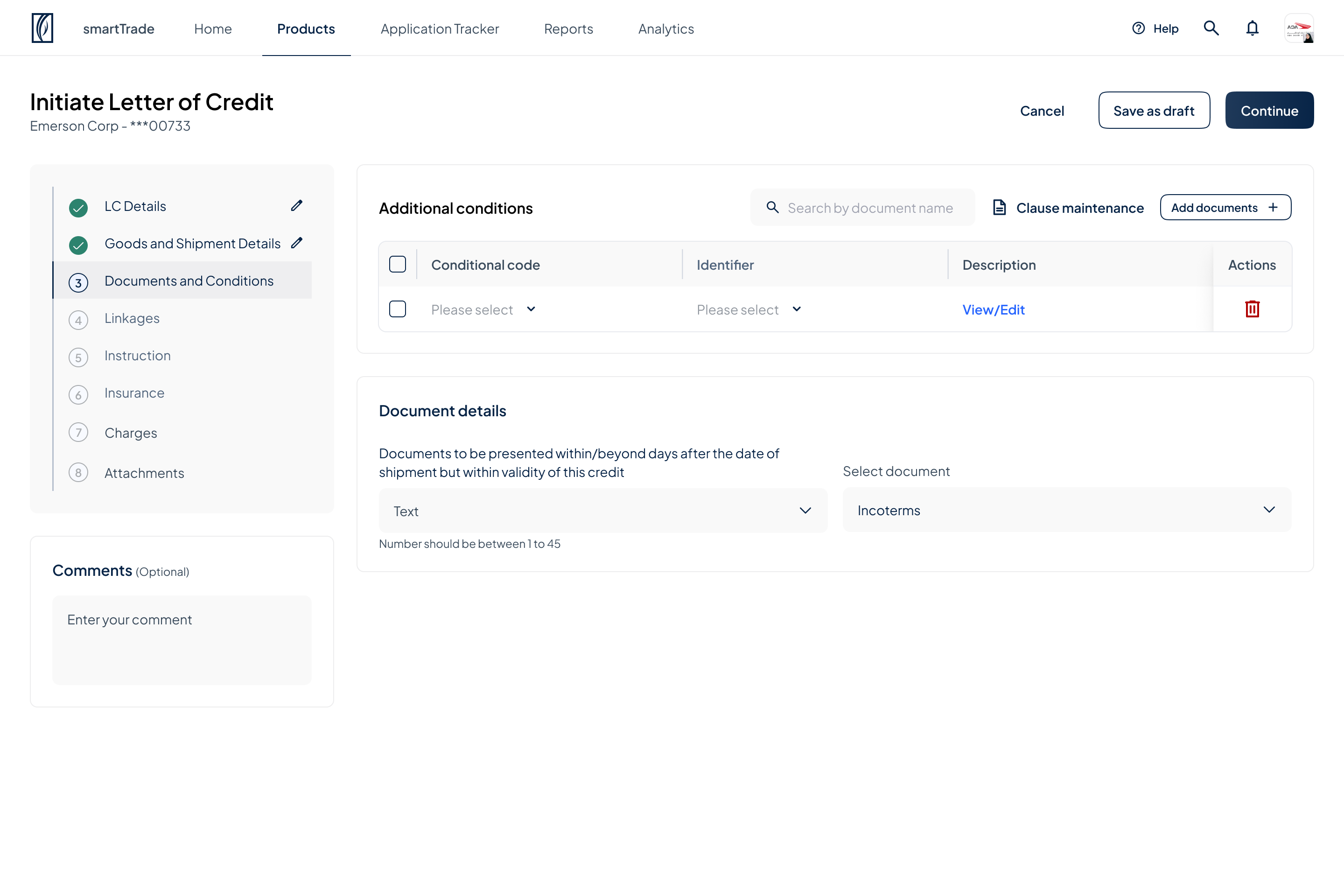Click step 3 circle for Documents and Conditions
Viewport: 1344px width, 896px height.
[x=78, y=283]
